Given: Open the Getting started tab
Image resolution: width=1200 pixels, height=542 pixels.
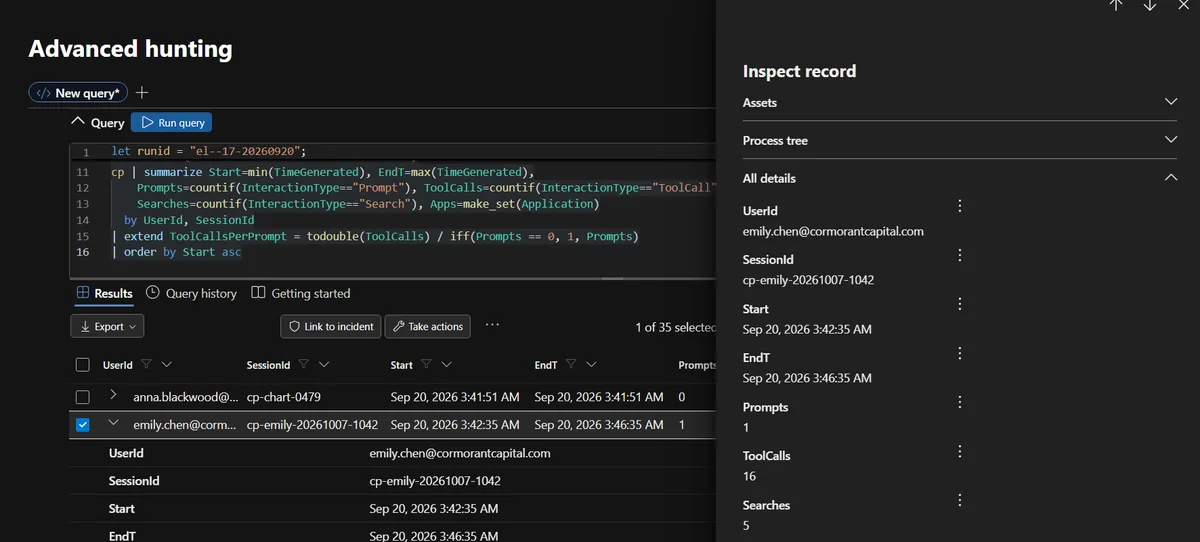Looking at the screenshot, I should pyautogui.click(x=301, y=293).
